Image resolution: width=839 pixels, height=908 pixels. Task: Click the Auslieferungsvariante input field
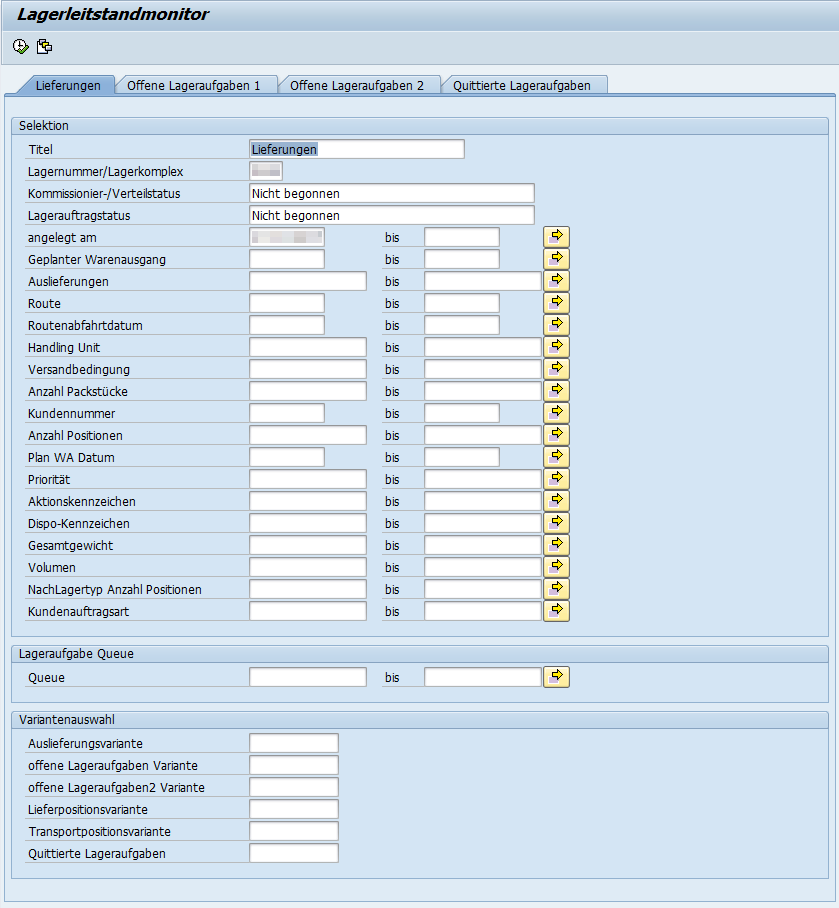[294, 743]
